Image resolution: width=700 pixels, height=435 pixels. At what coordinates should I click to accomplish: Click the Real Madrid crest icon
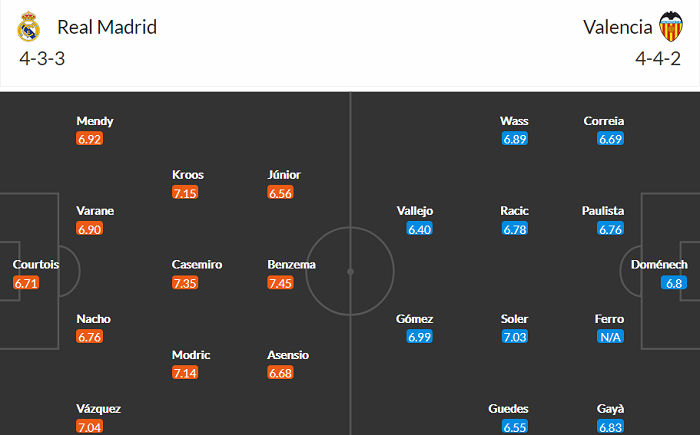coord(29,27)
